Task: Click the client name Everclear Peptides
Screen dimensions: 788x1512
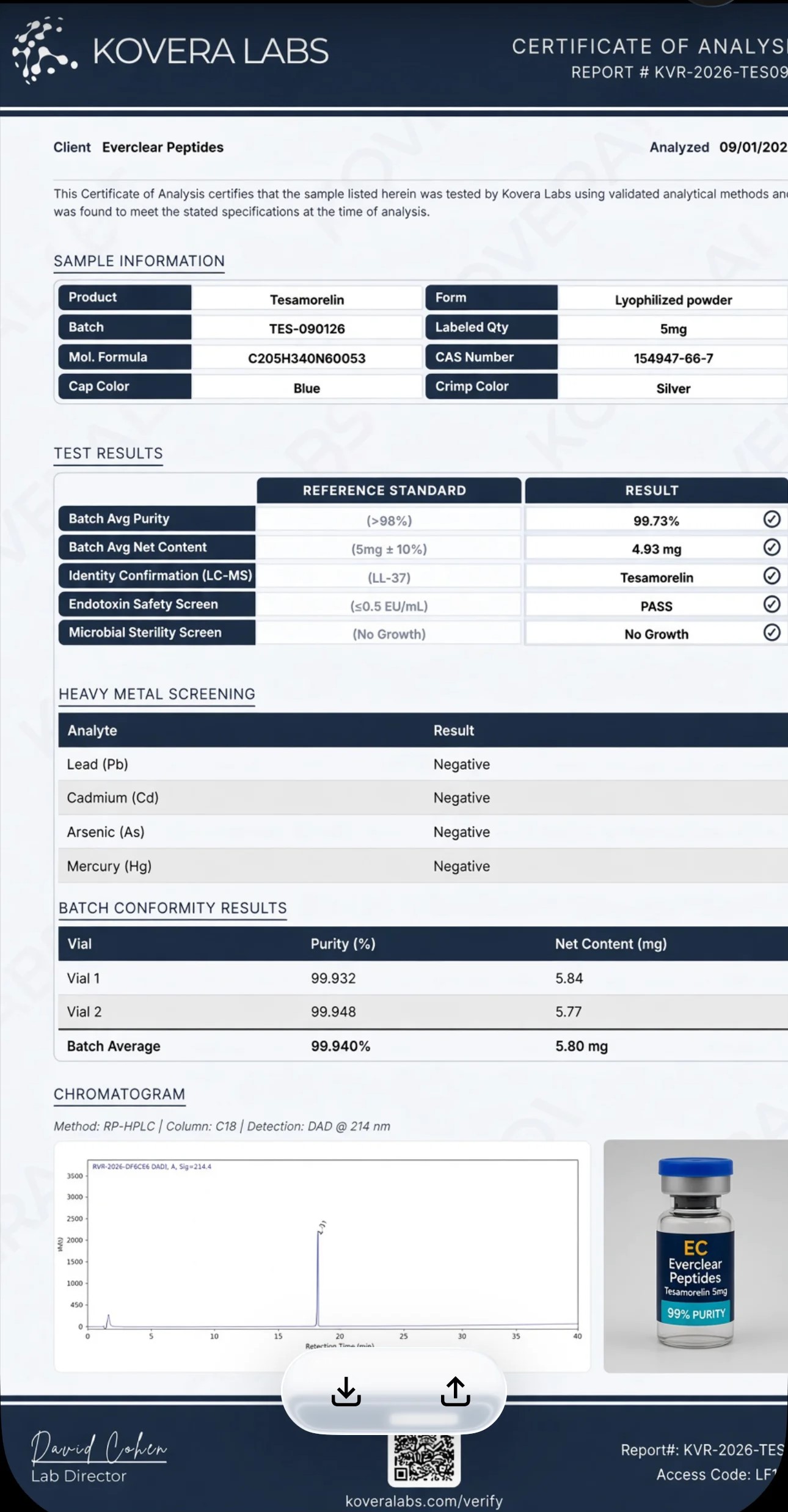Action: coord(162,147)
